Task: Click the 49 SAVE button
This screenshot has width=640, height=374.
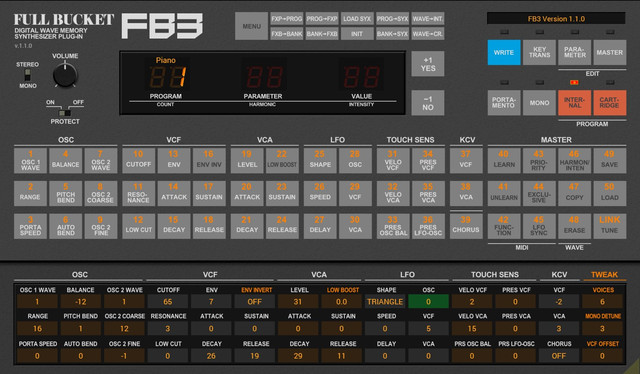Action: (x=610, y=160)
